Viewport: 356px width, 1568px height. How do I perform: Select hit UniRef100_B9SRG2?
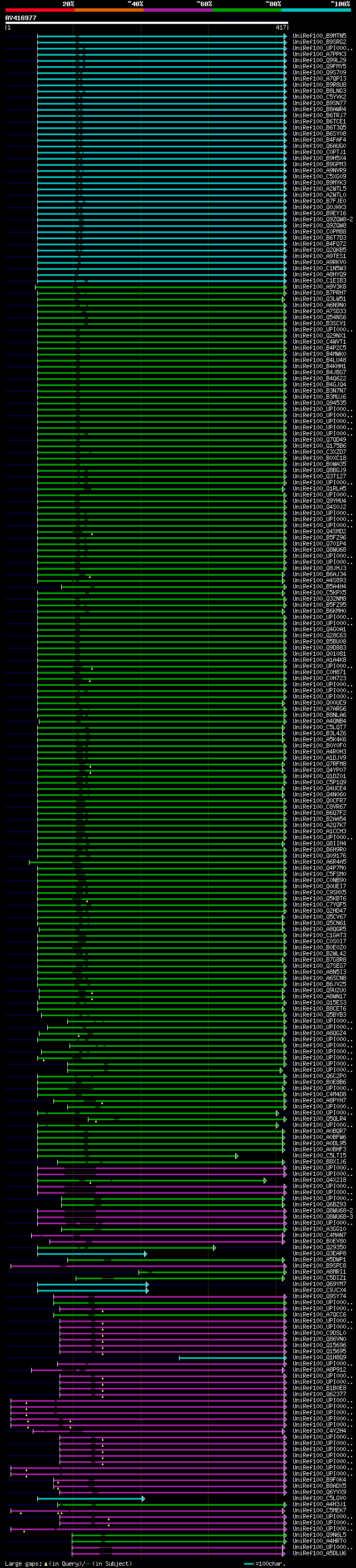pyautogui.click(x=319, y=42)
